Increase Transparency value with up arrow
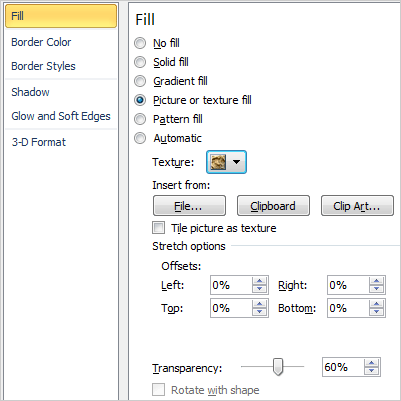 [371, 363]
